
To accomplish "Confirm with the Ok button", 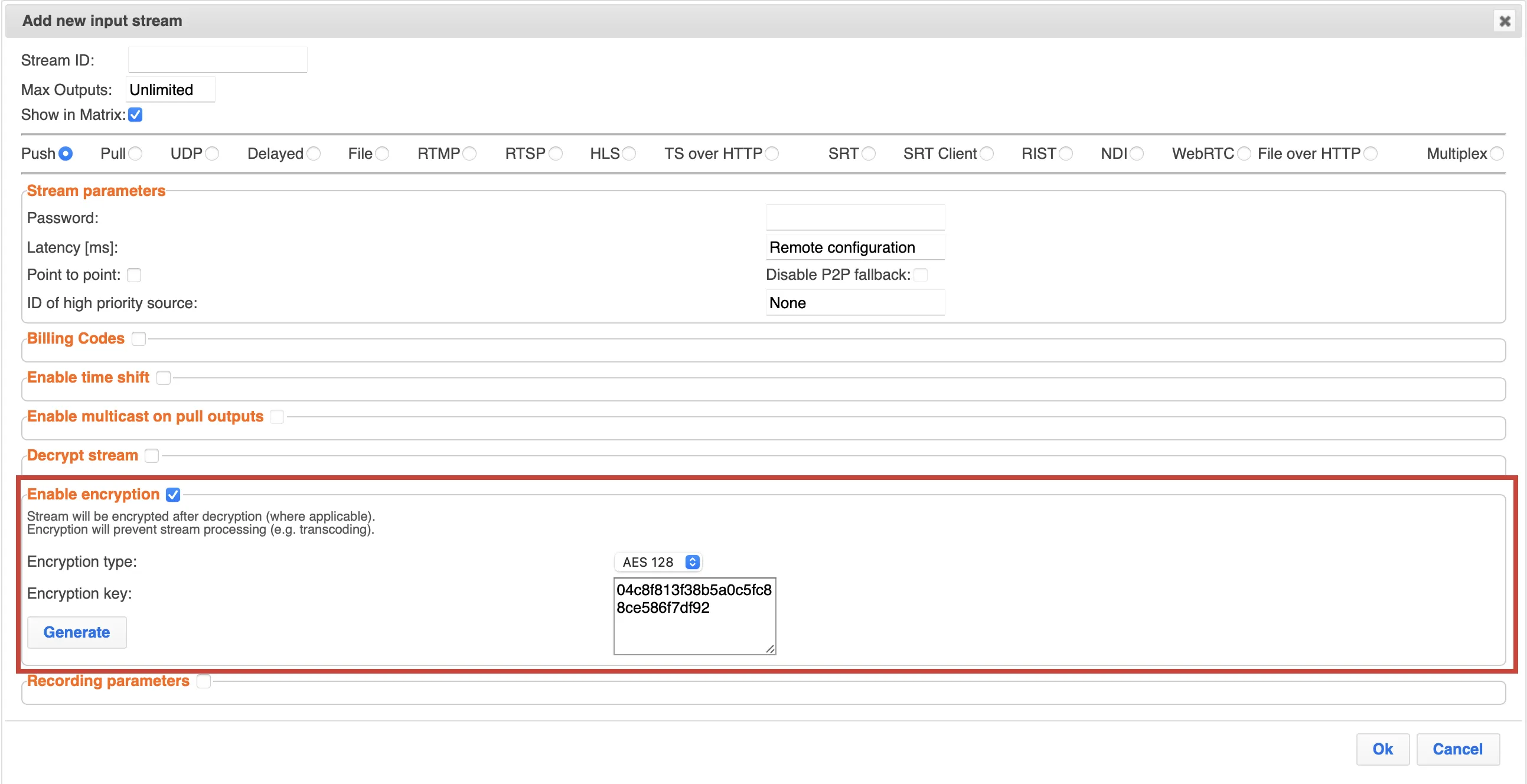I will point(1382,749).
